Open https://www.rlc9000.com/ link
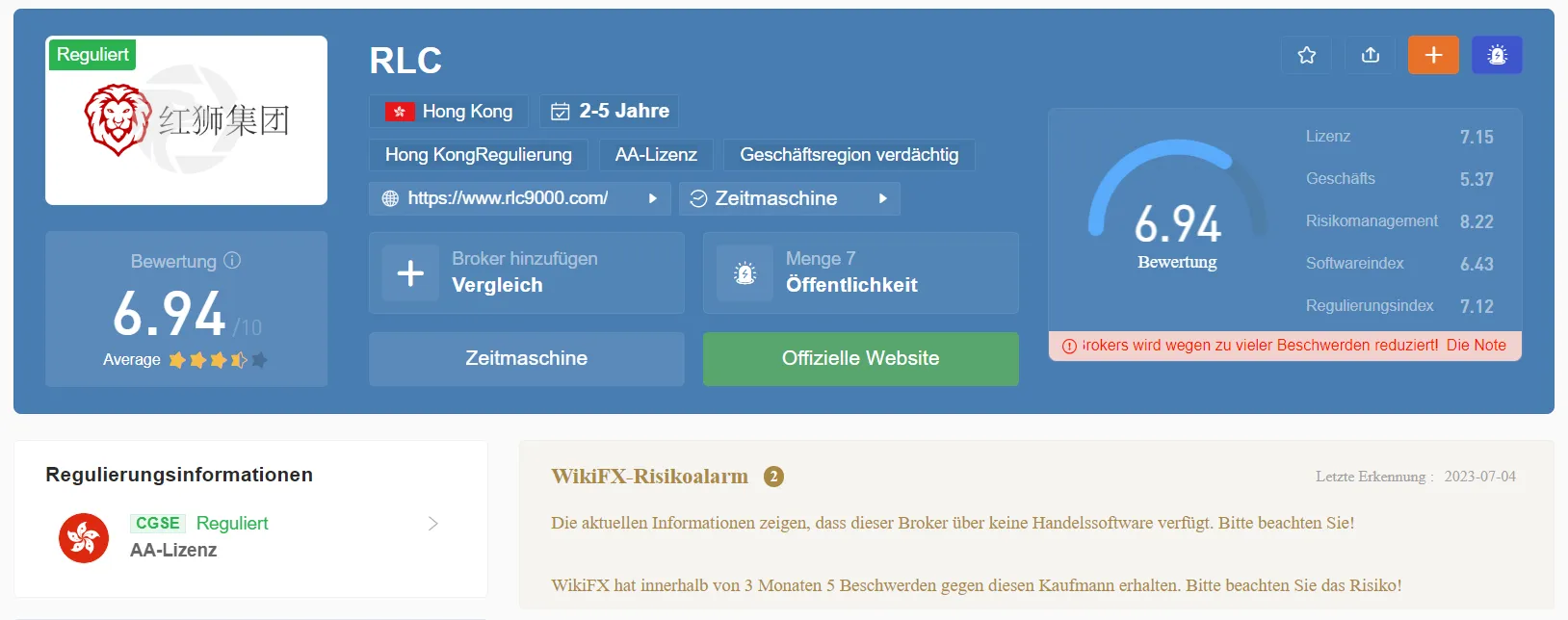 point(508,198)
